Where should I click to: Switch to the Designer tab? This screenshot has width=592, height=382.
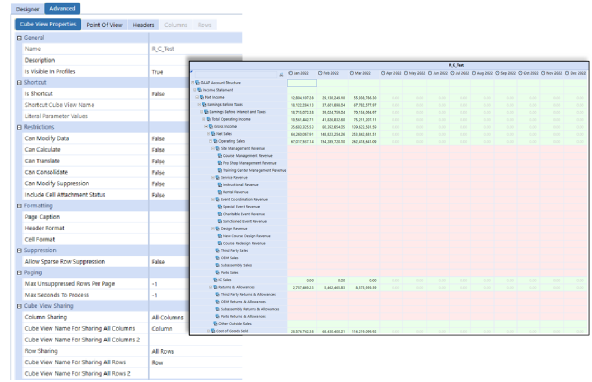[x=28, y=9]
